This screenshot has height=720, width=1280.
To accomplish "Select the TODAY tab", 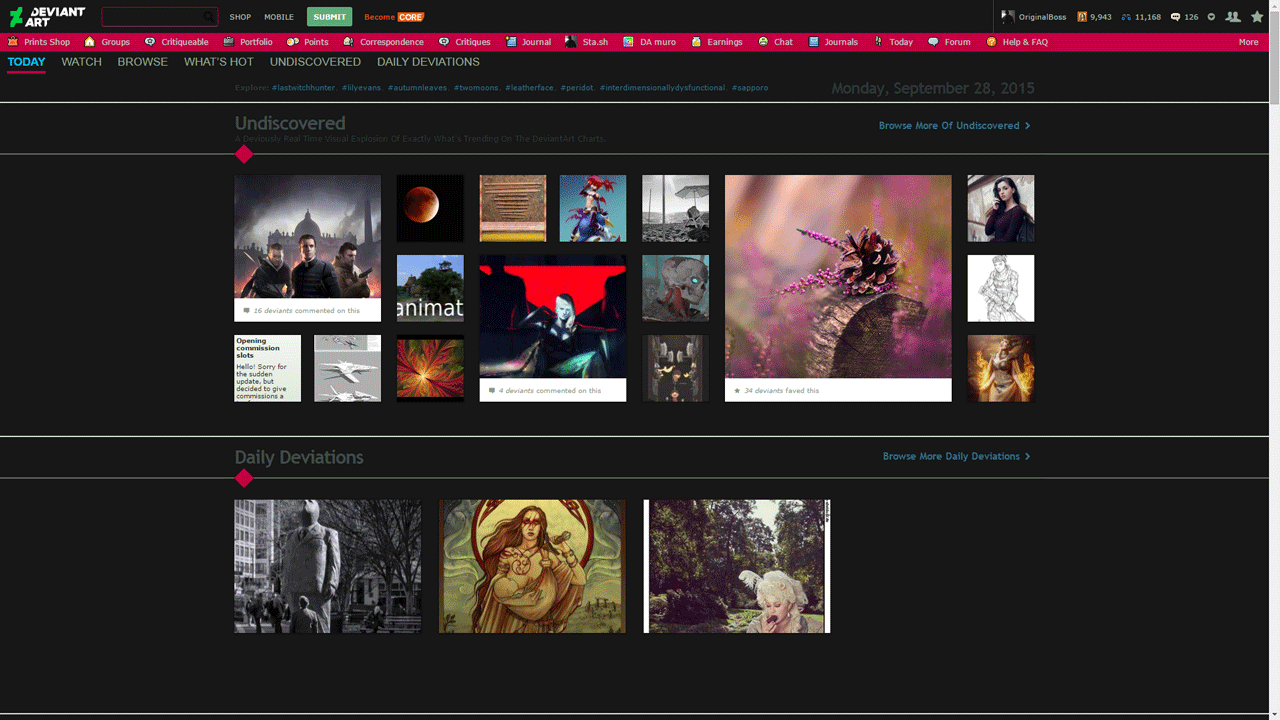I will 26,62.
